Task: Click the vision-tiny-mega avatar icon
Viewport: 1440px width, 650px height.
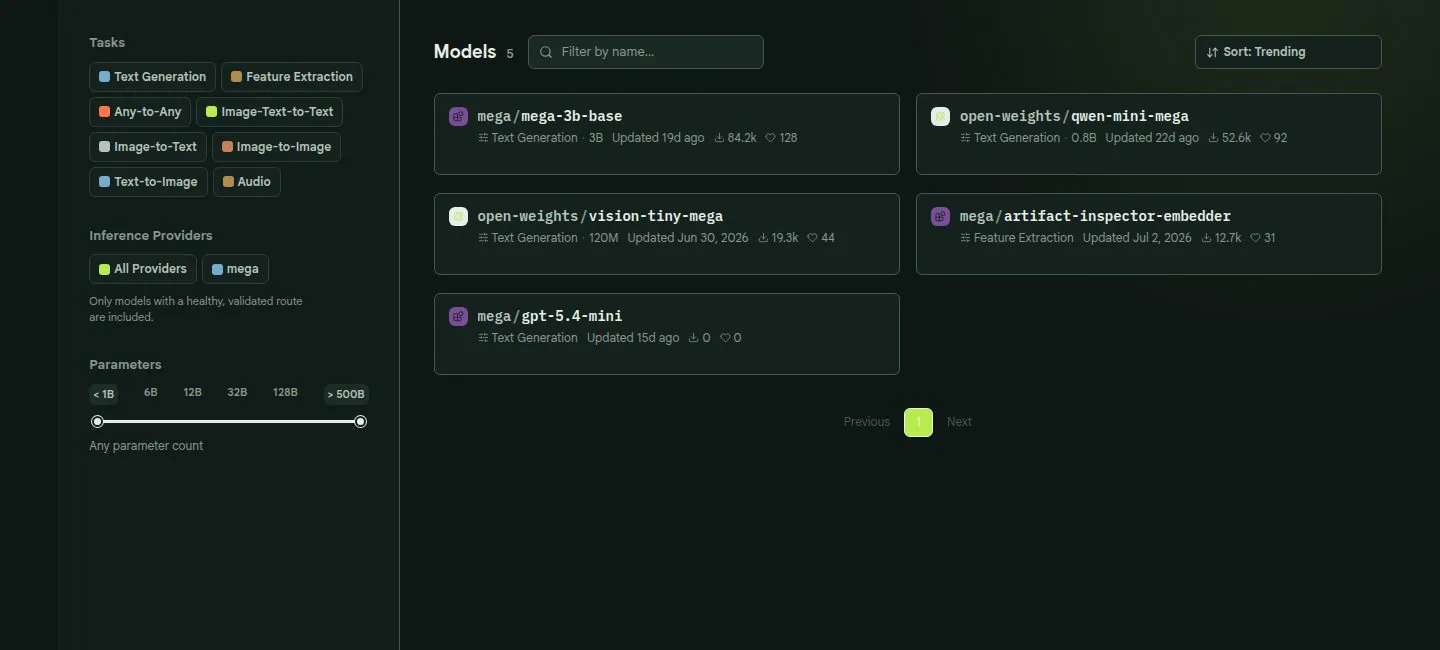Action: point(458,216)
